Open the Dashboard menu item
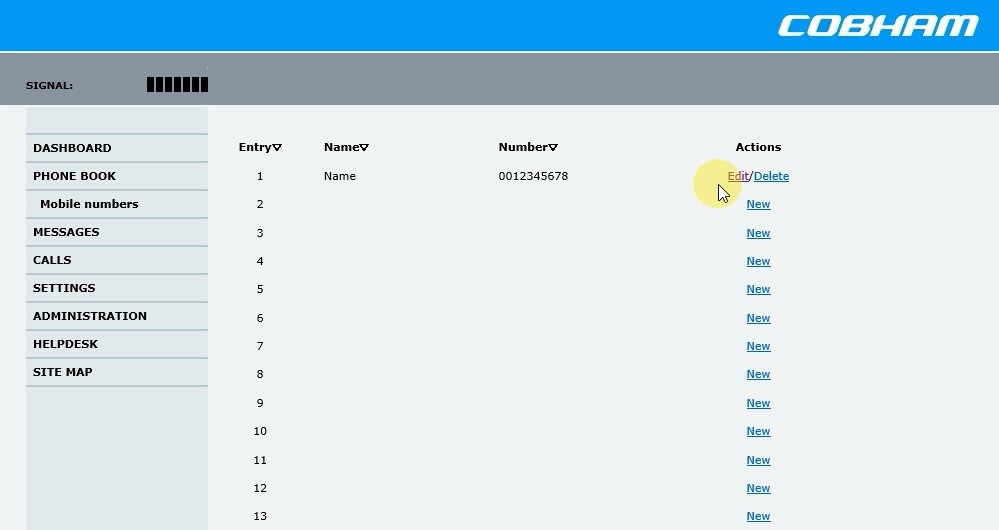999x530 pixels. tap(72, 148)
